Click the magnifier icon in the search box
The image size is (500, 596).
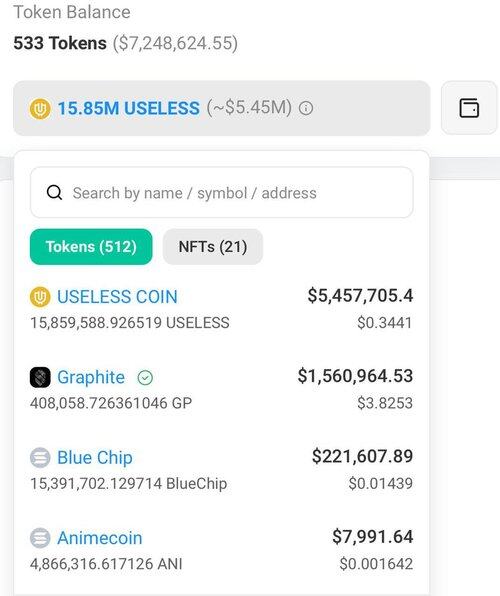click(54, 193)
